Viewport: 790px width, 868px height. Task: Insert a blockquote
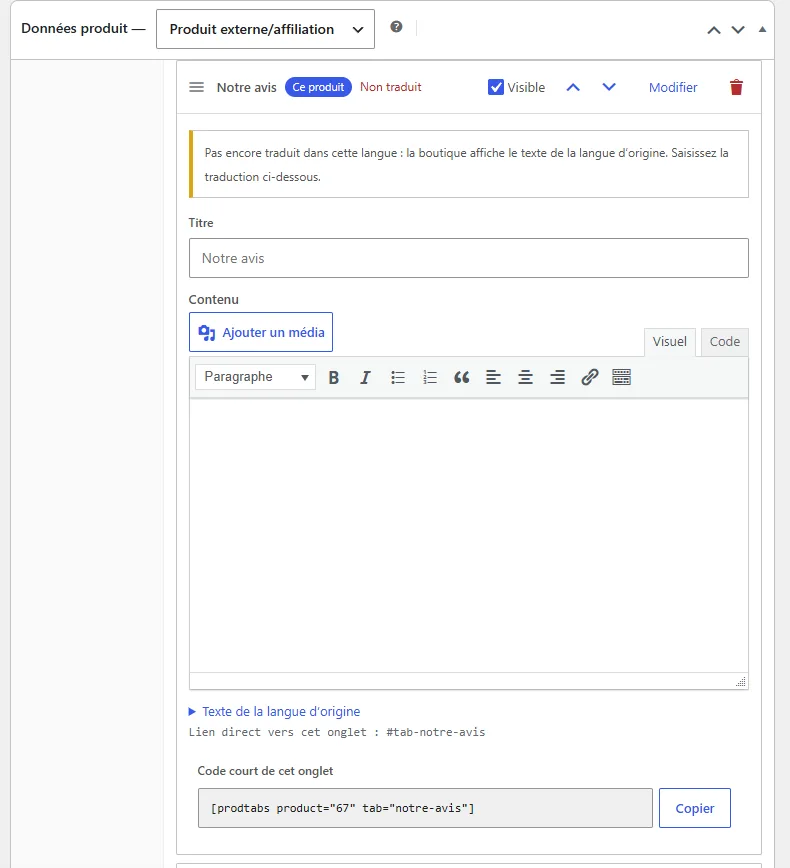[x=461, y=378]
